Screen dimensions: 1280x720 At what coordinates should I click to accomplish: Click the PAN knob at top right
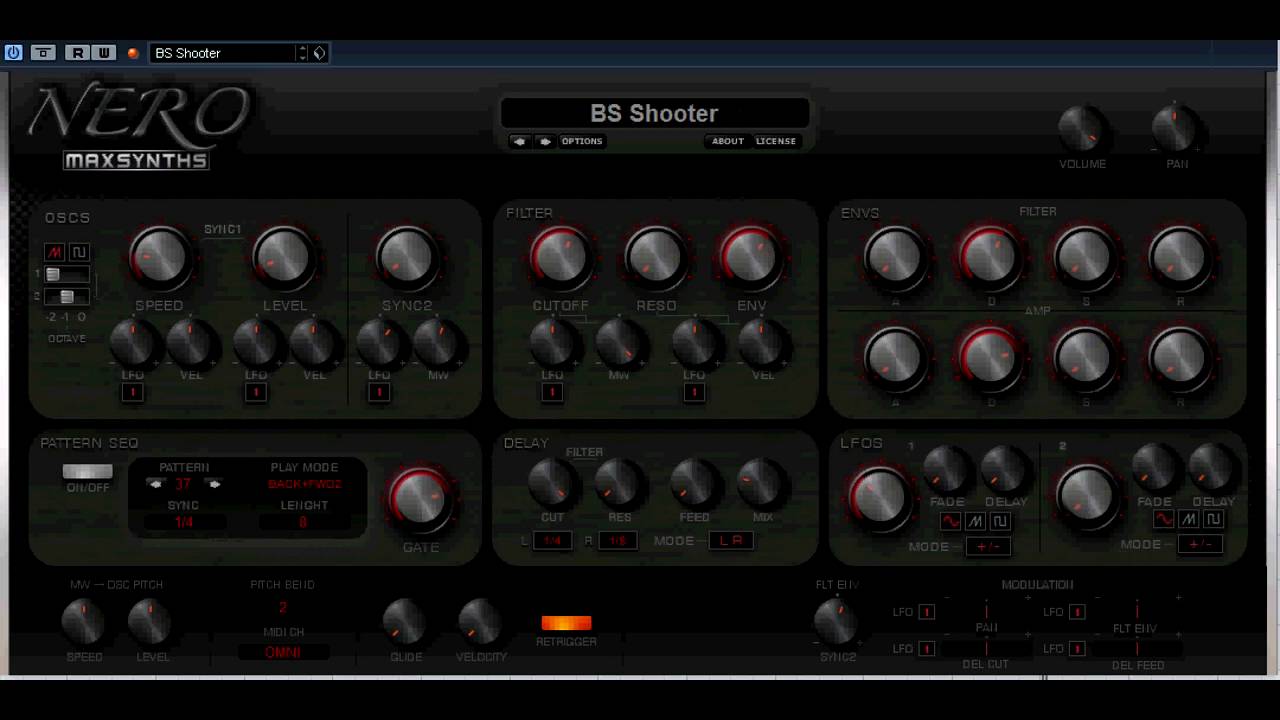pos(1175,128)
